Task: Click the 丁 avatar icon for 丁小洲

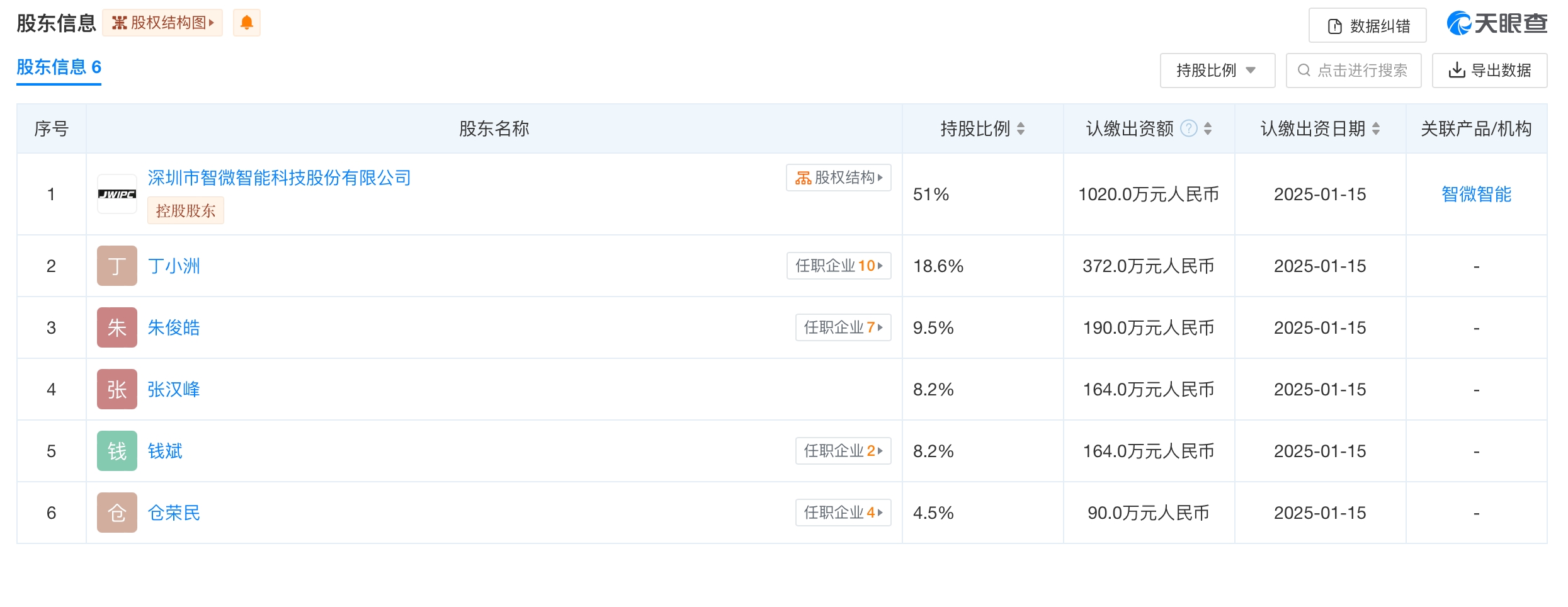Action: tap(117, 266)
